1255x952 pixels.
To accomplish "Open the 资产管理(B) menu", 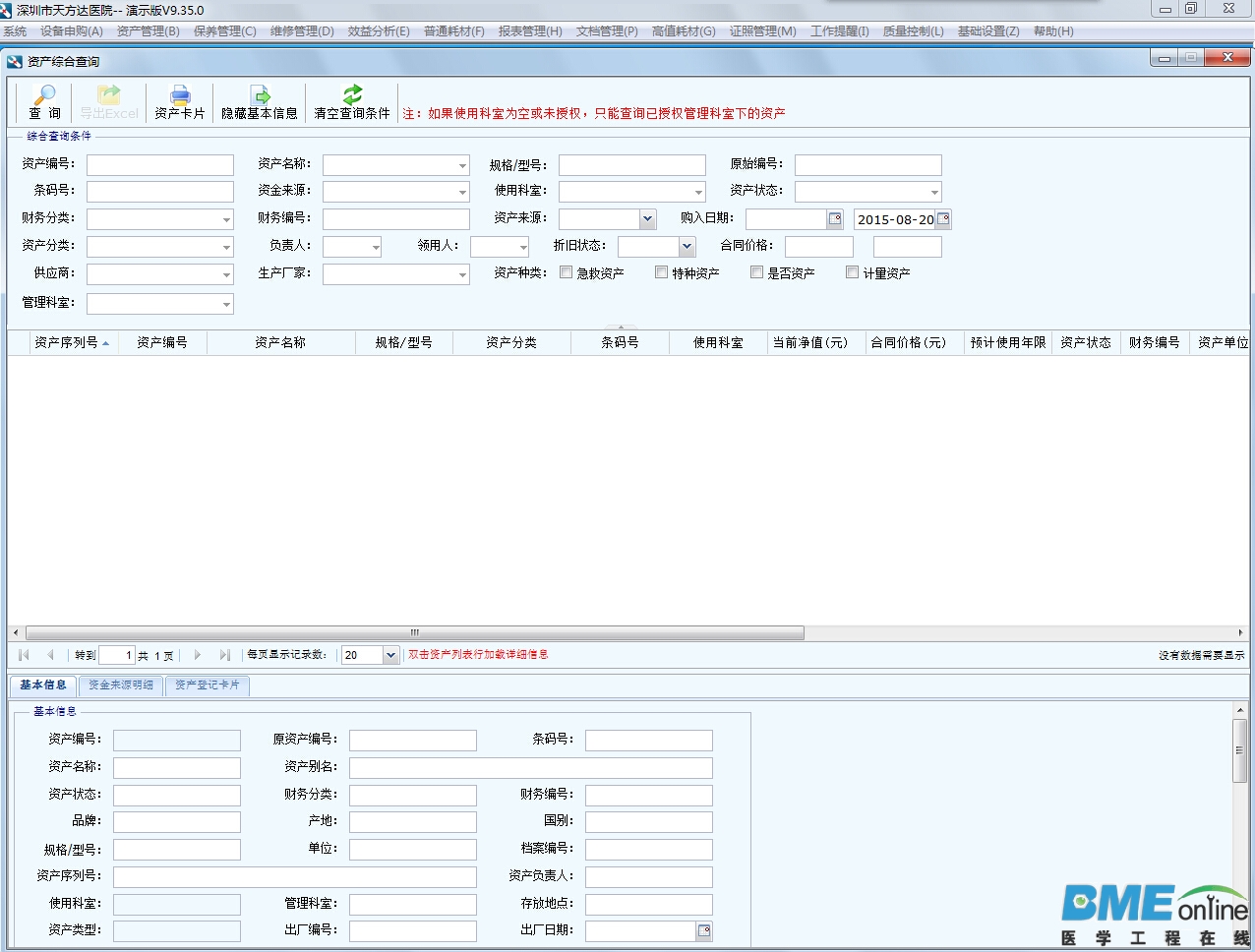I will (x=148, y=31).
